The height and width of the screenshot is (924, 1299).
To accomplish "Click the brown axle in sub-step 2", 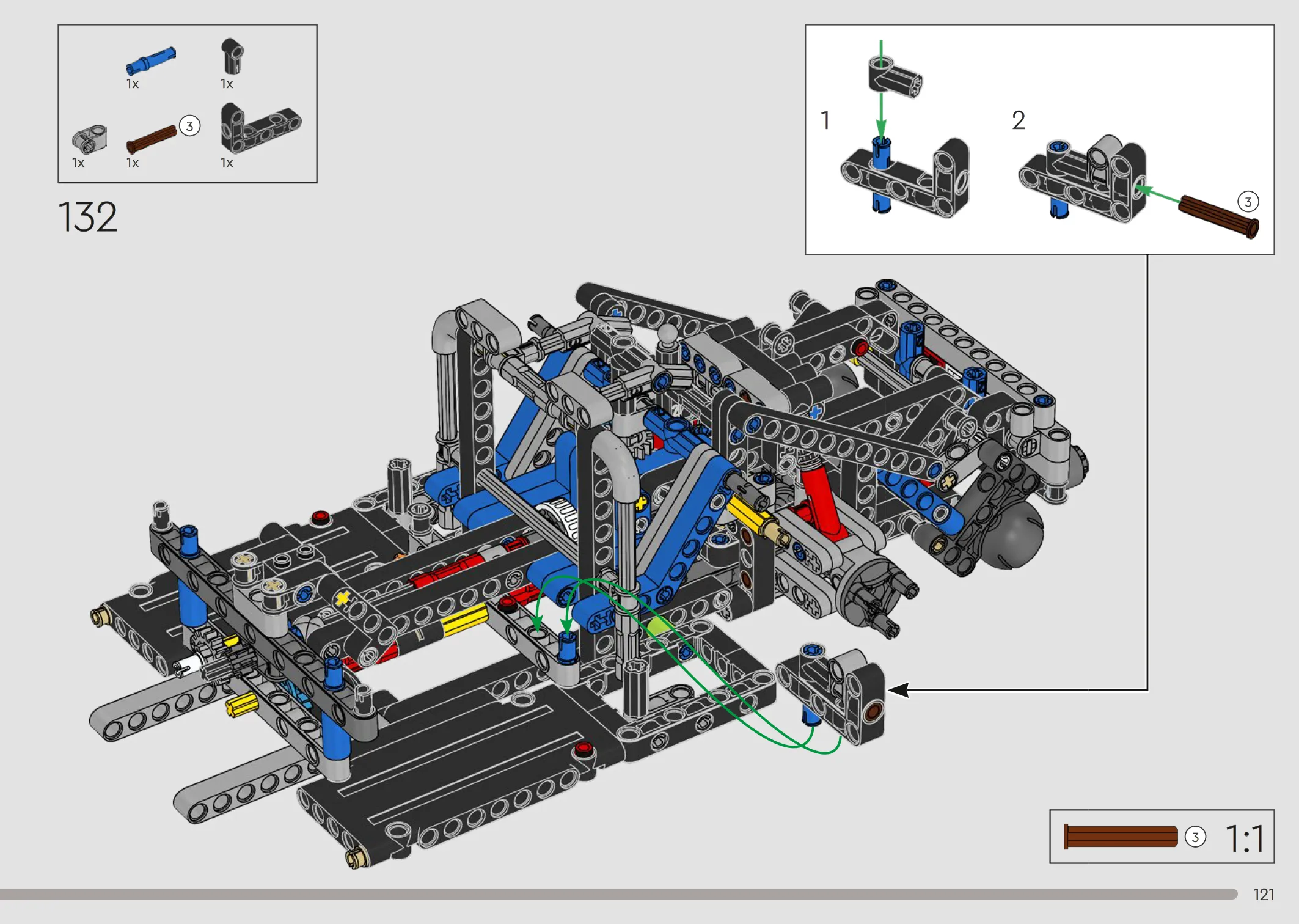I will (x=1218, y=216).
